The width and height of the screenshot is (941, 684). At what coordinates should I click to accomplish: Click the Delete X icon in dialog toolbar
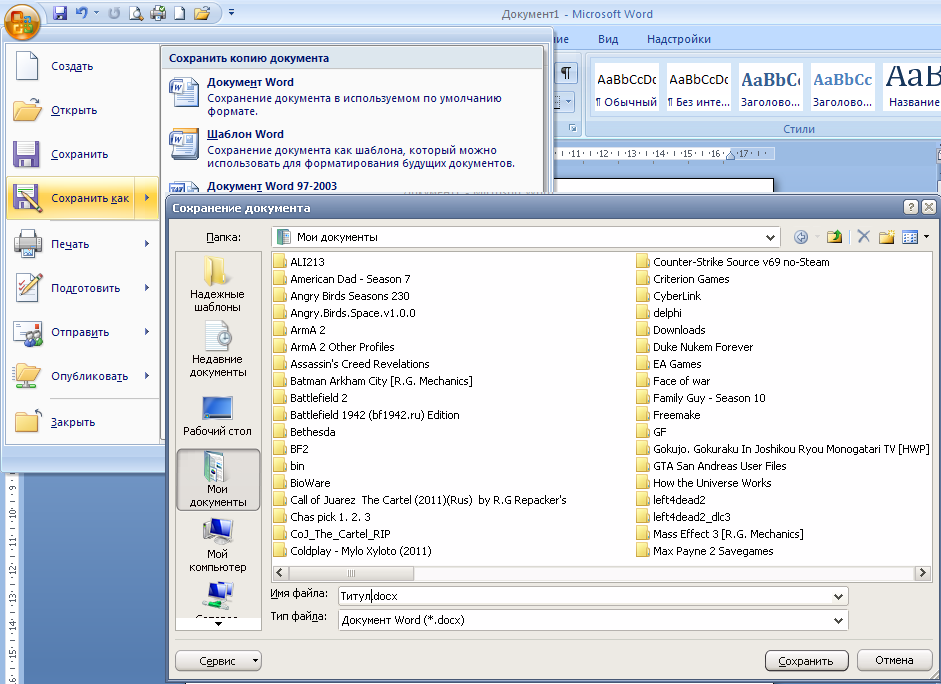click(x=864, y=236)
